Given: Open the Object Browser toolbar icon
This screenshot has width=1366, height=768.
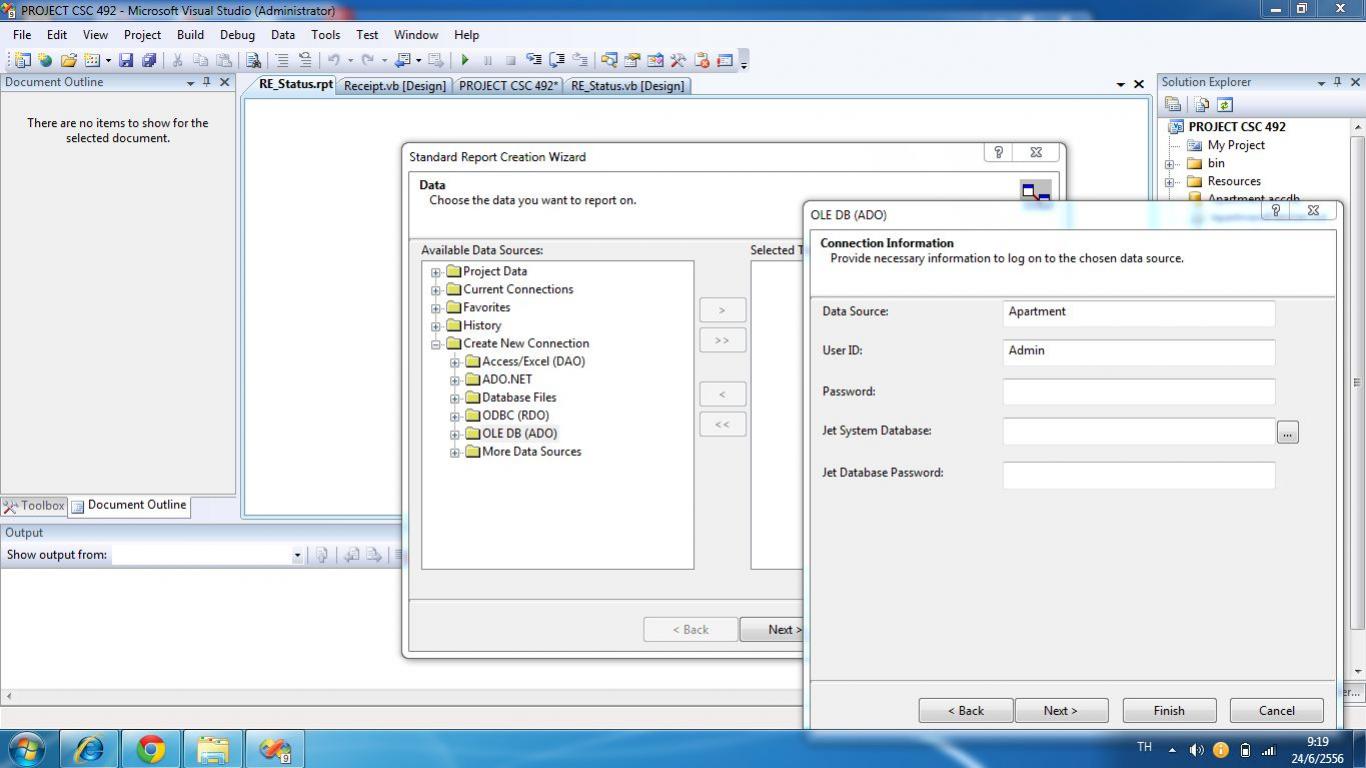Looking at the screenshot, I should tap(655, 60).
